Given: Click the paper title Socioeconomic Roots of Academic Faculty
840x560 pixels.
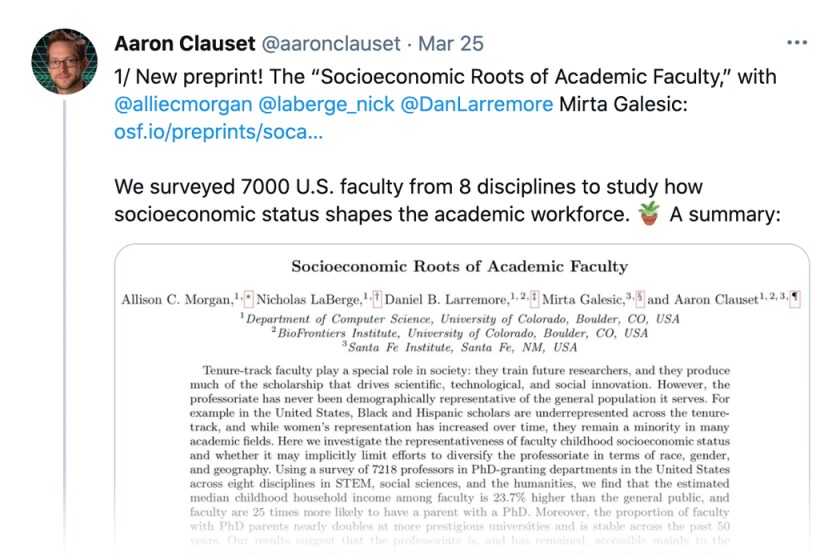Looking at the screenshot, I should coord(460,266).
